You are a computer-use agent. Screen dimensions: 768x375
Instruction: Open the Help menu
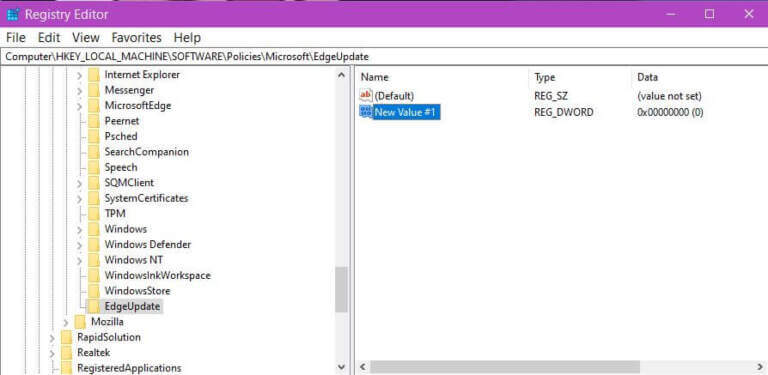point(187,38)
